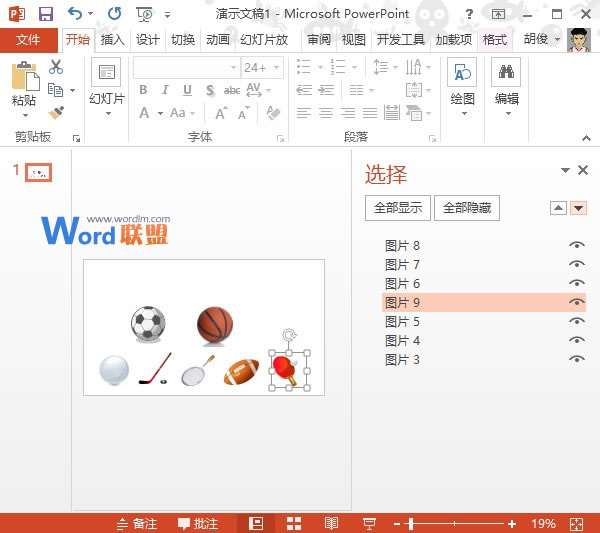Align text to the right
600x533 pixels.
click(x=348, y=113)
